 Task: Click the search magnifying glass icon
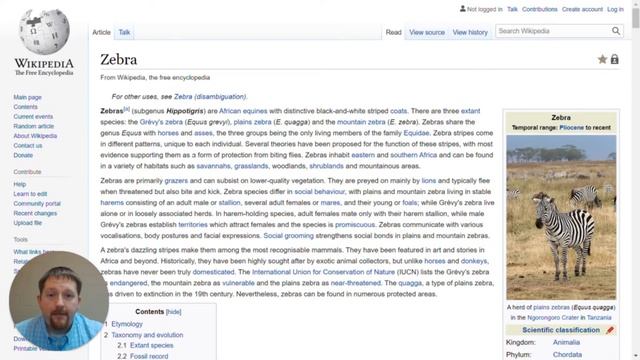[x=616, y=31]
